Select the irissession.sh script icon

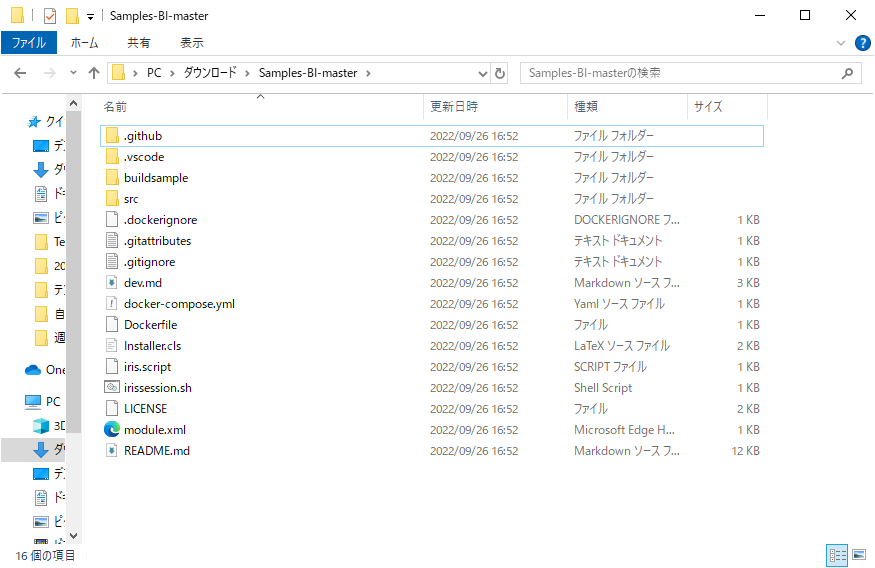112,388
